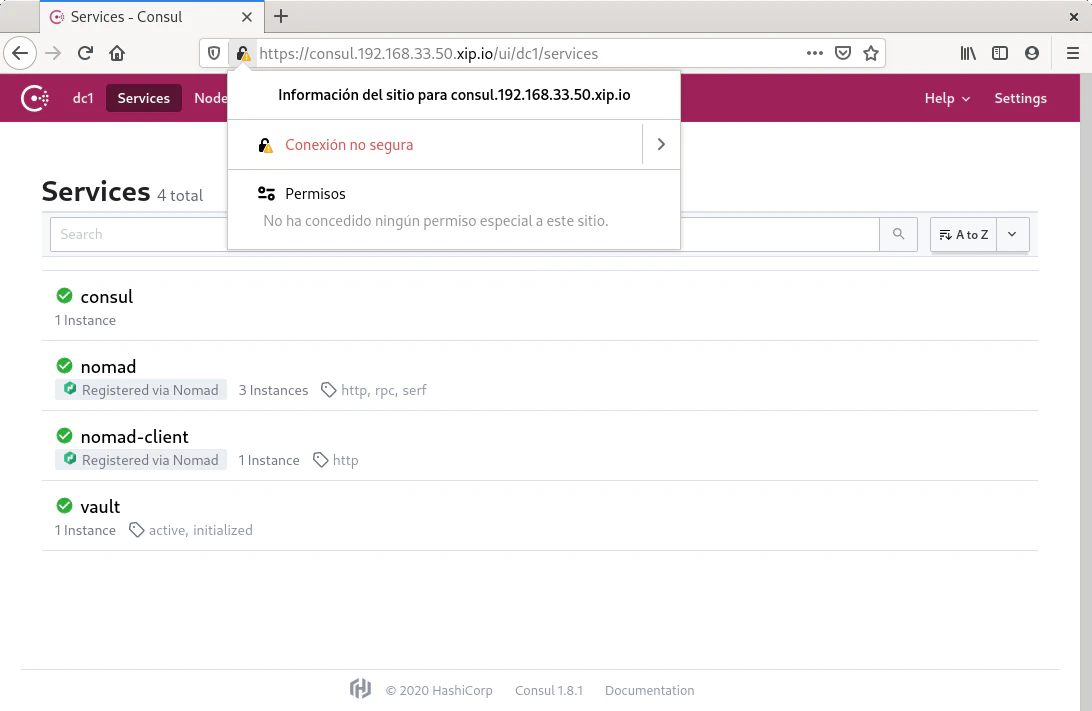The width and height of the screenshot is (1092, 711).
Task: Go to the browser home page
Action: 117,54
